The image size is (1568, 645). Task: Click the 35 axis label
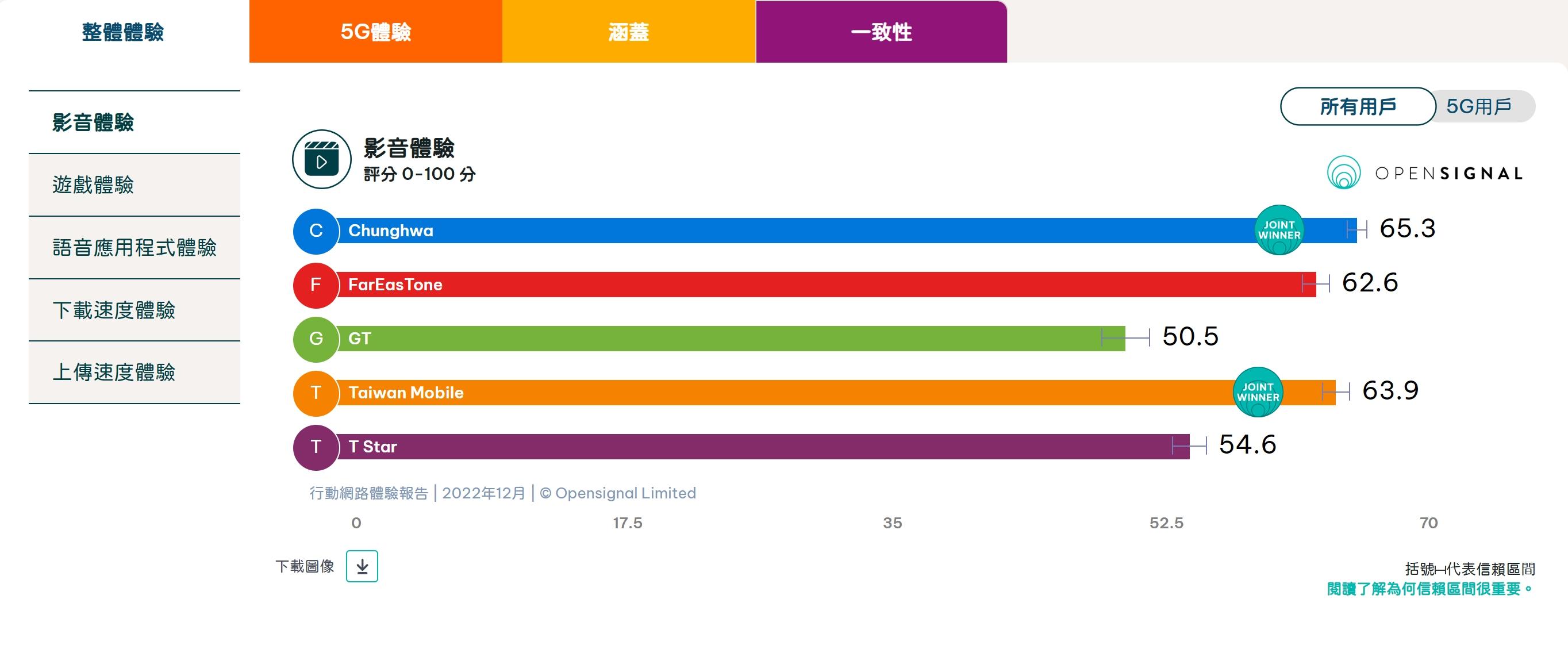[893, 523]
